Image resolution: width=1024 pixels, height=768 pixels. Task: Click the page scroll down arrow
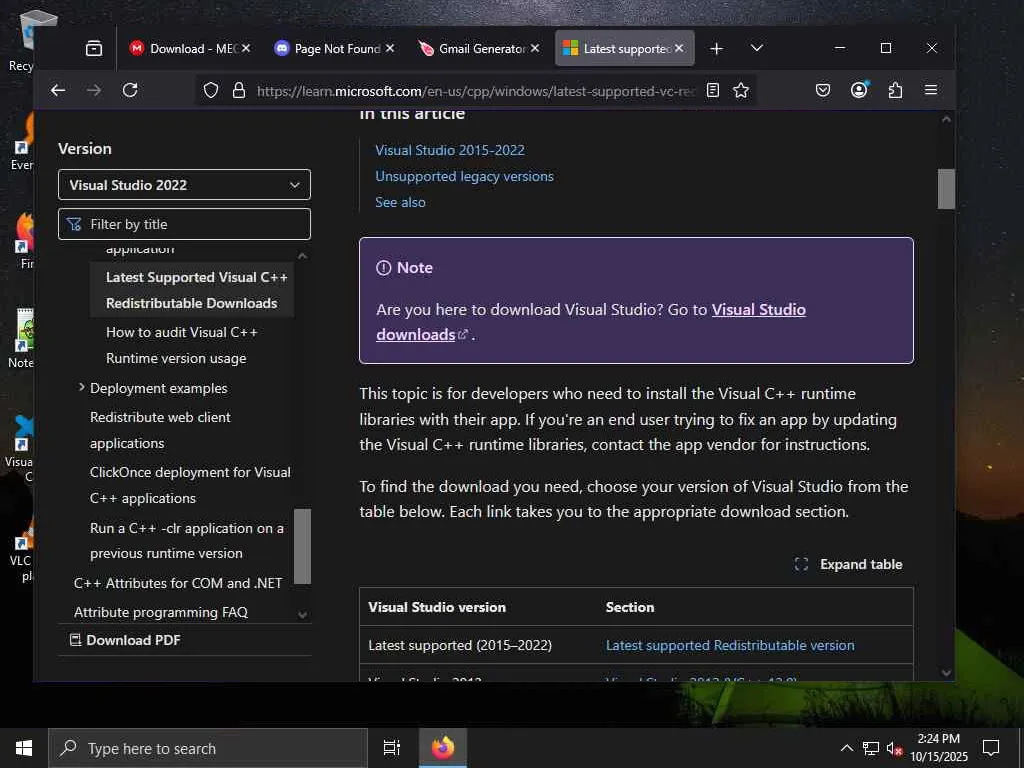946,673
